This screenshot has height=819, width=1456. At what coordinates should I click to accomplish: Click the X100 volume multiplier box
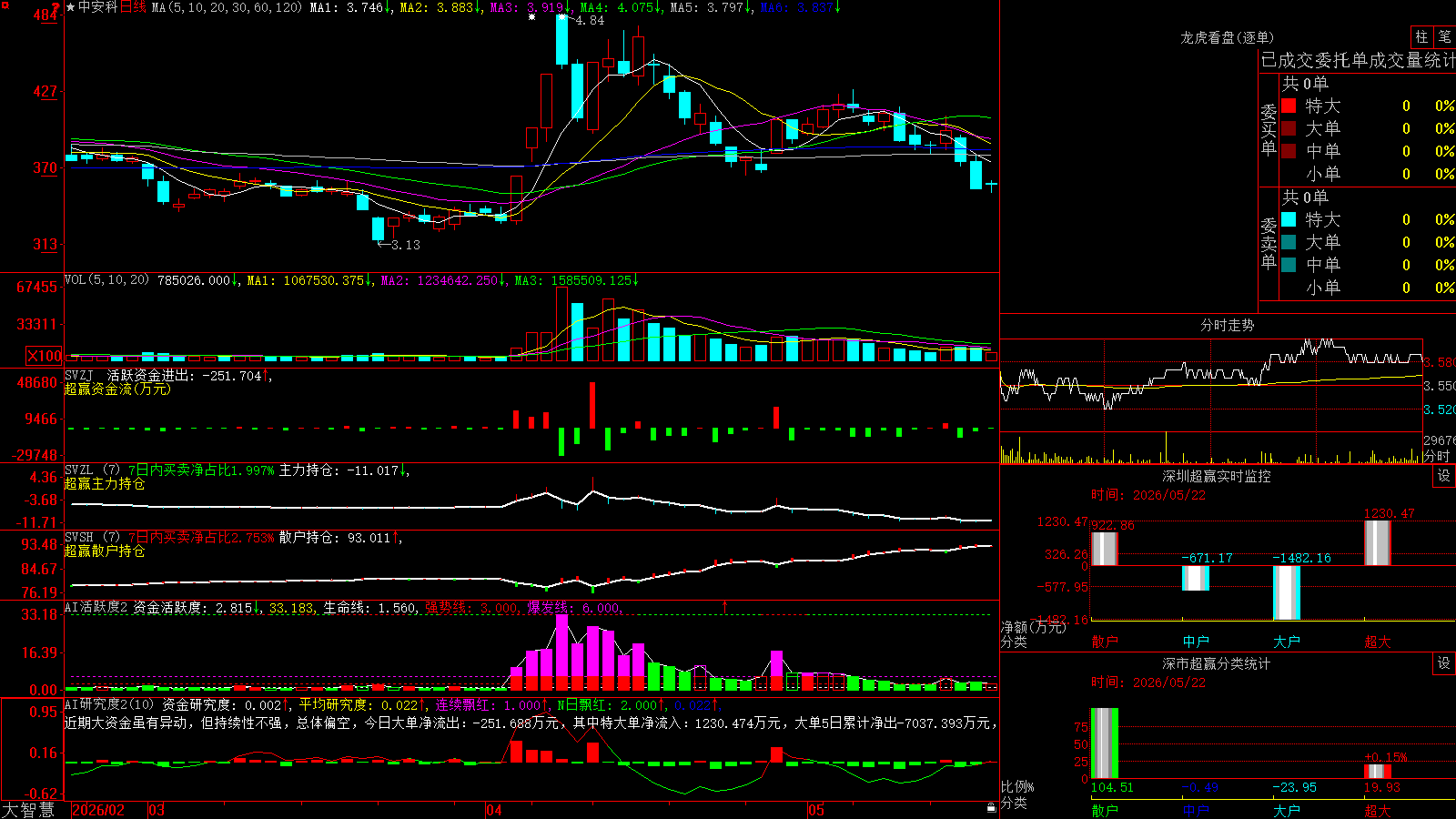(x=44, y=356)
